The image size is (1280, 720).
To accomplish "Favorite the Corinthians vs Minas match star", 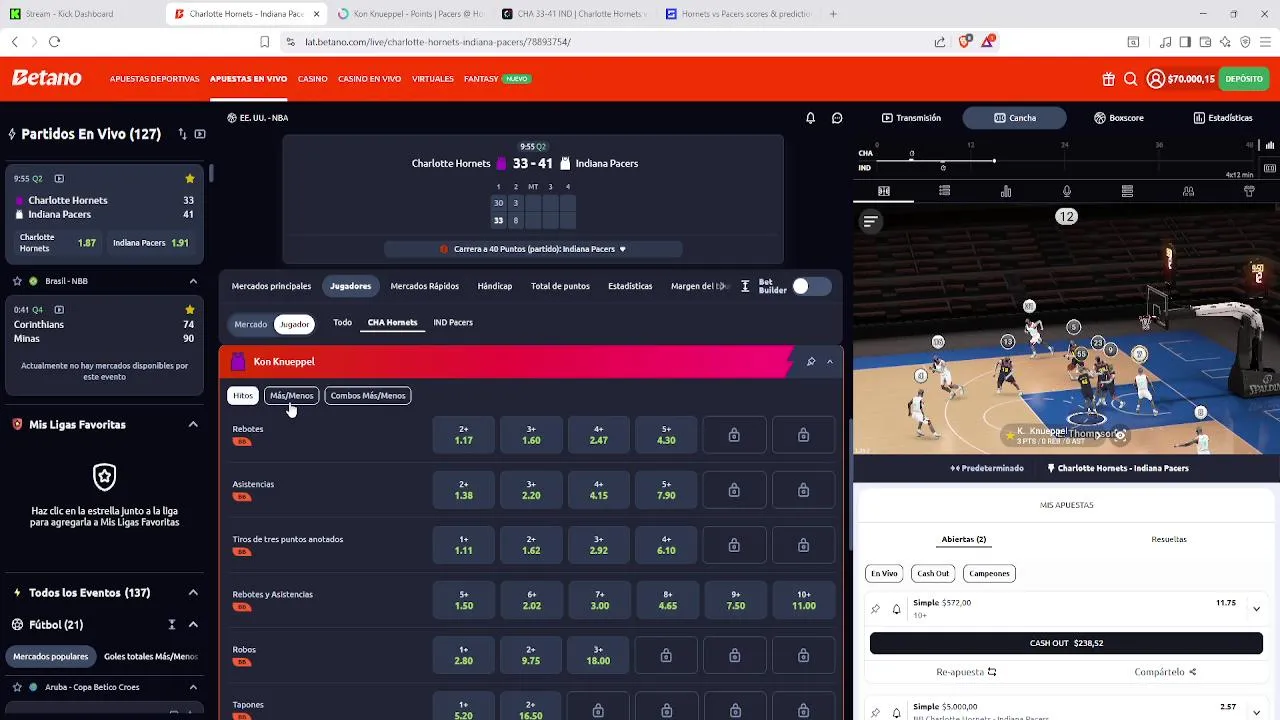I will coord(190,310).
